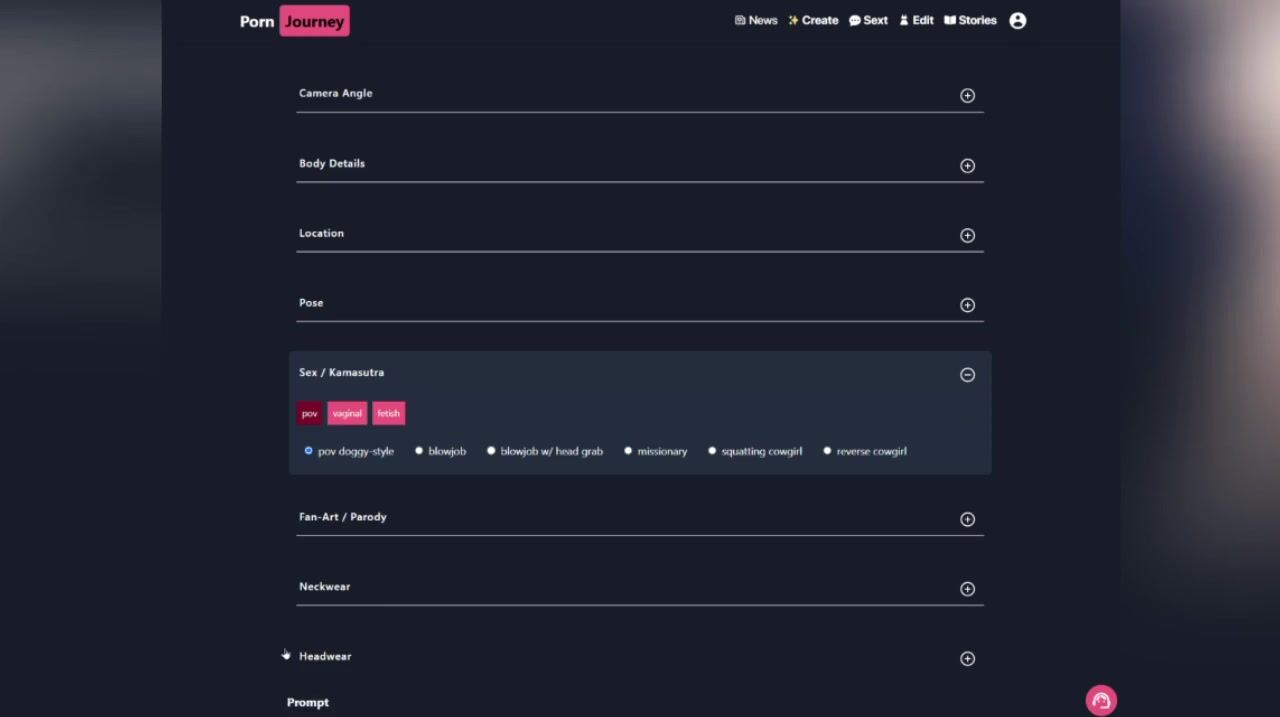The width and height of the screenshot is (1280, 717).
Task: Click the plus icon on the Location row
Action: click(967, 236)
